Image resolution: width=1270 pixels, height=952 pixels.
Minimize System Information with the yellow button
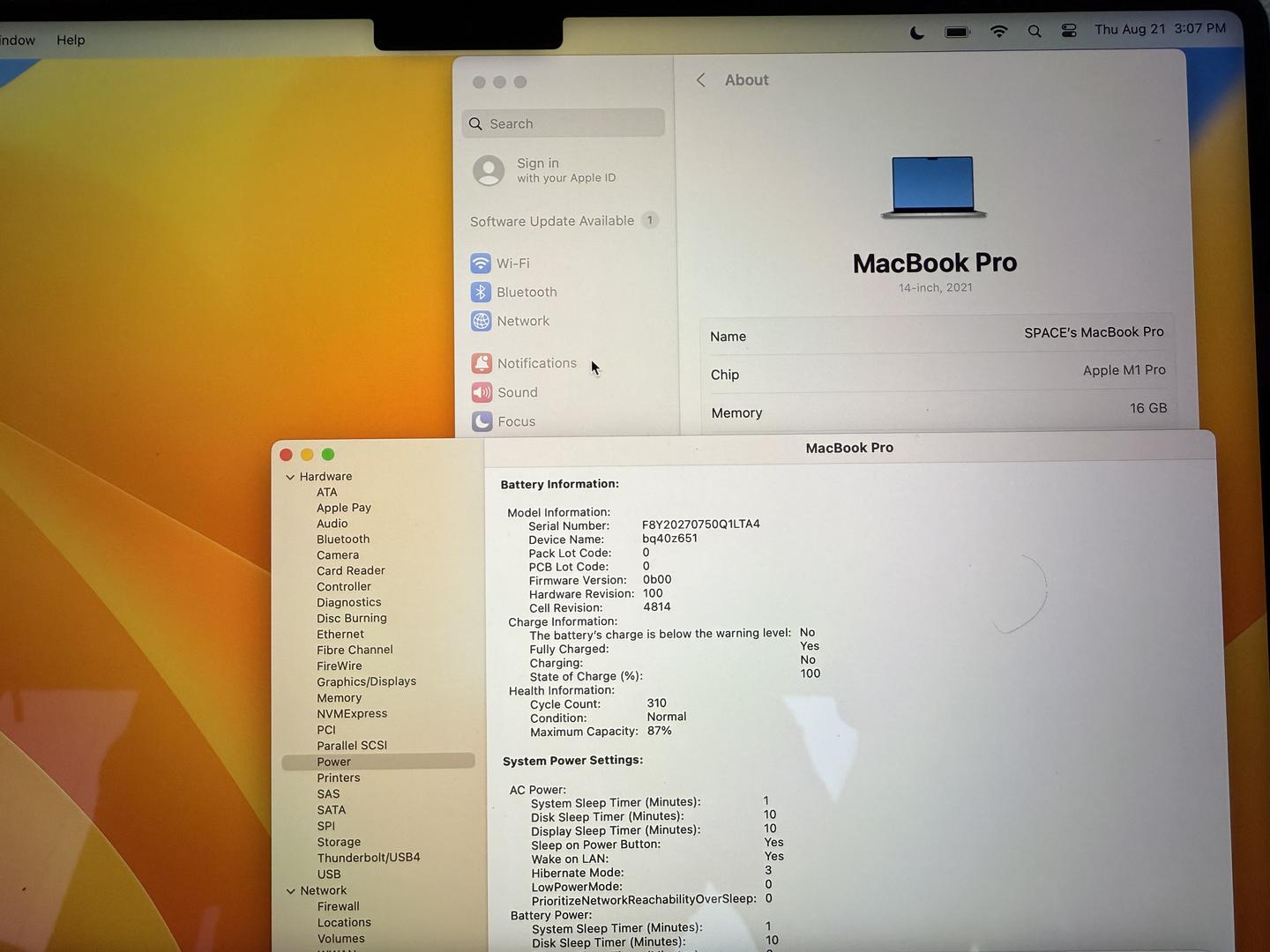(307, 455)
